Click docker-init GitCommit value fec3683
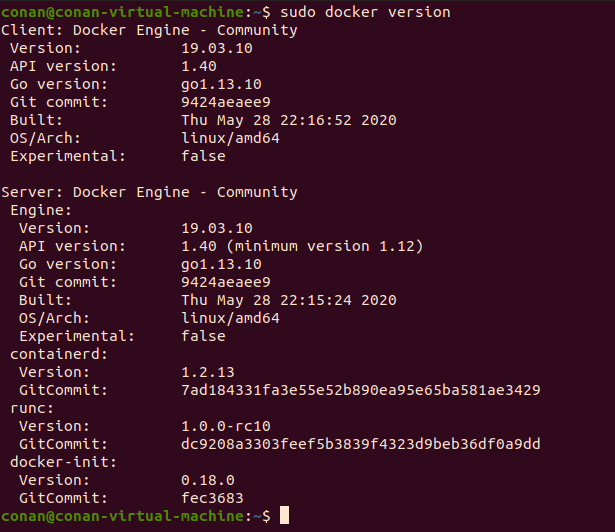 pos(212,498)
